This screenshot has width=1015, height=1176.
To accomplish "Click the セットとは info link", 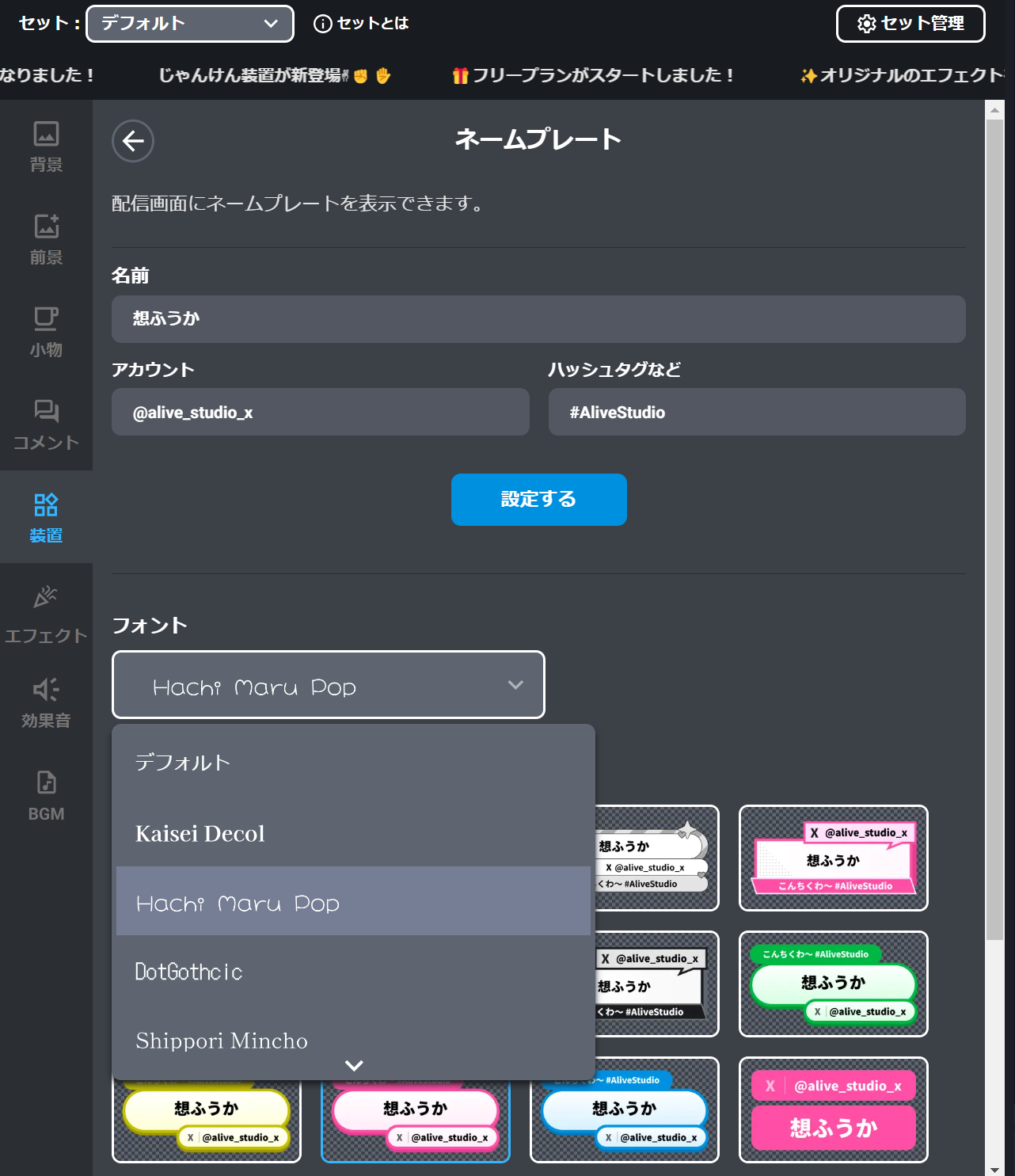I will pyautogui.click(x=362, y=24).
